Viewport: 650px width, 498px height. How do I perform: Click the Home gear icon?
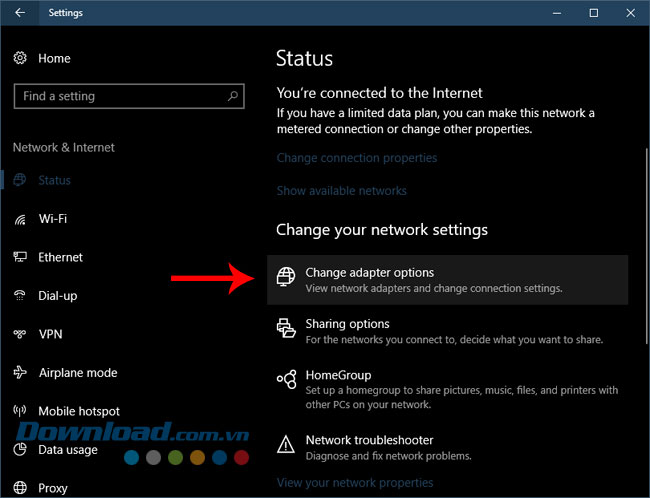click(20, 58)
